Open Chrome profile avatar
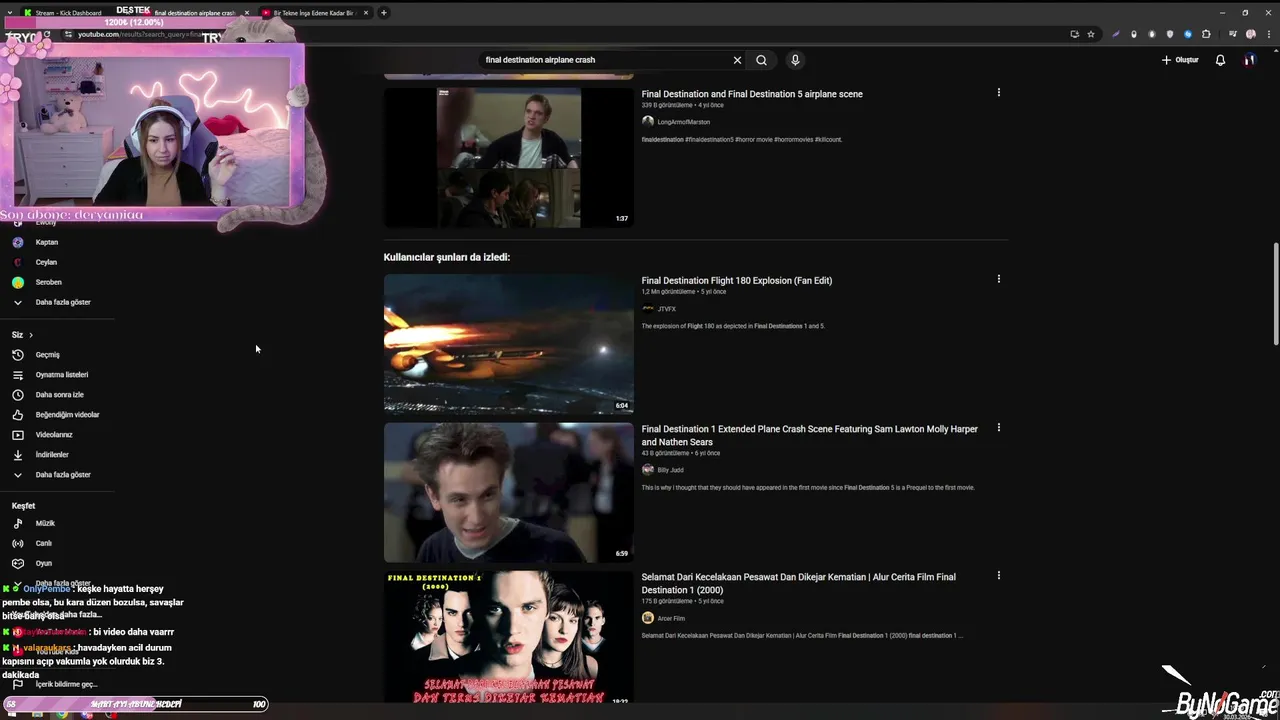Viewport: 1280px width, 720px height. [1250, 34]
